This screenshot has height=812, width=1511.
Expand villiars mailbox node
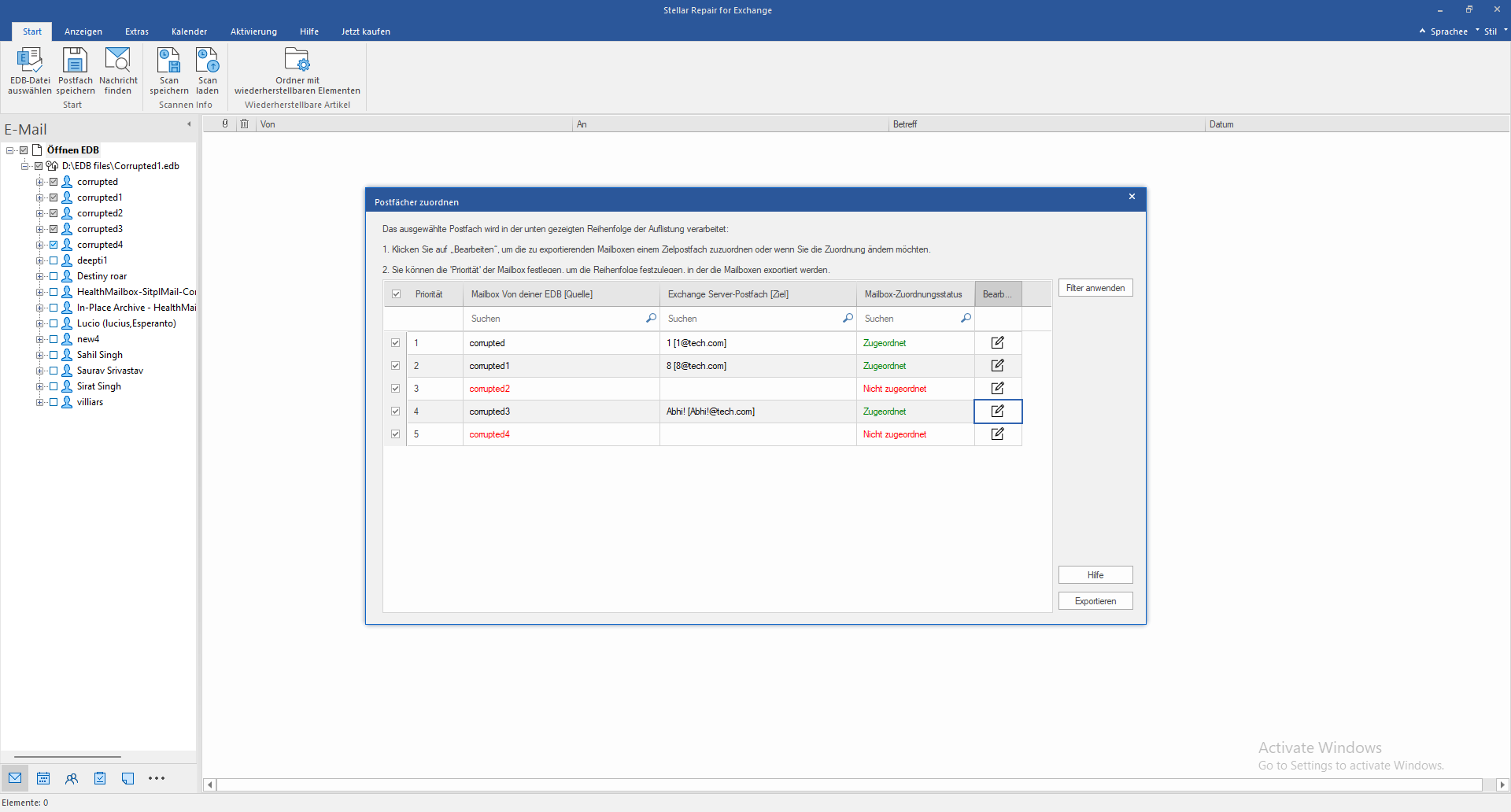[x=39, y=402]
